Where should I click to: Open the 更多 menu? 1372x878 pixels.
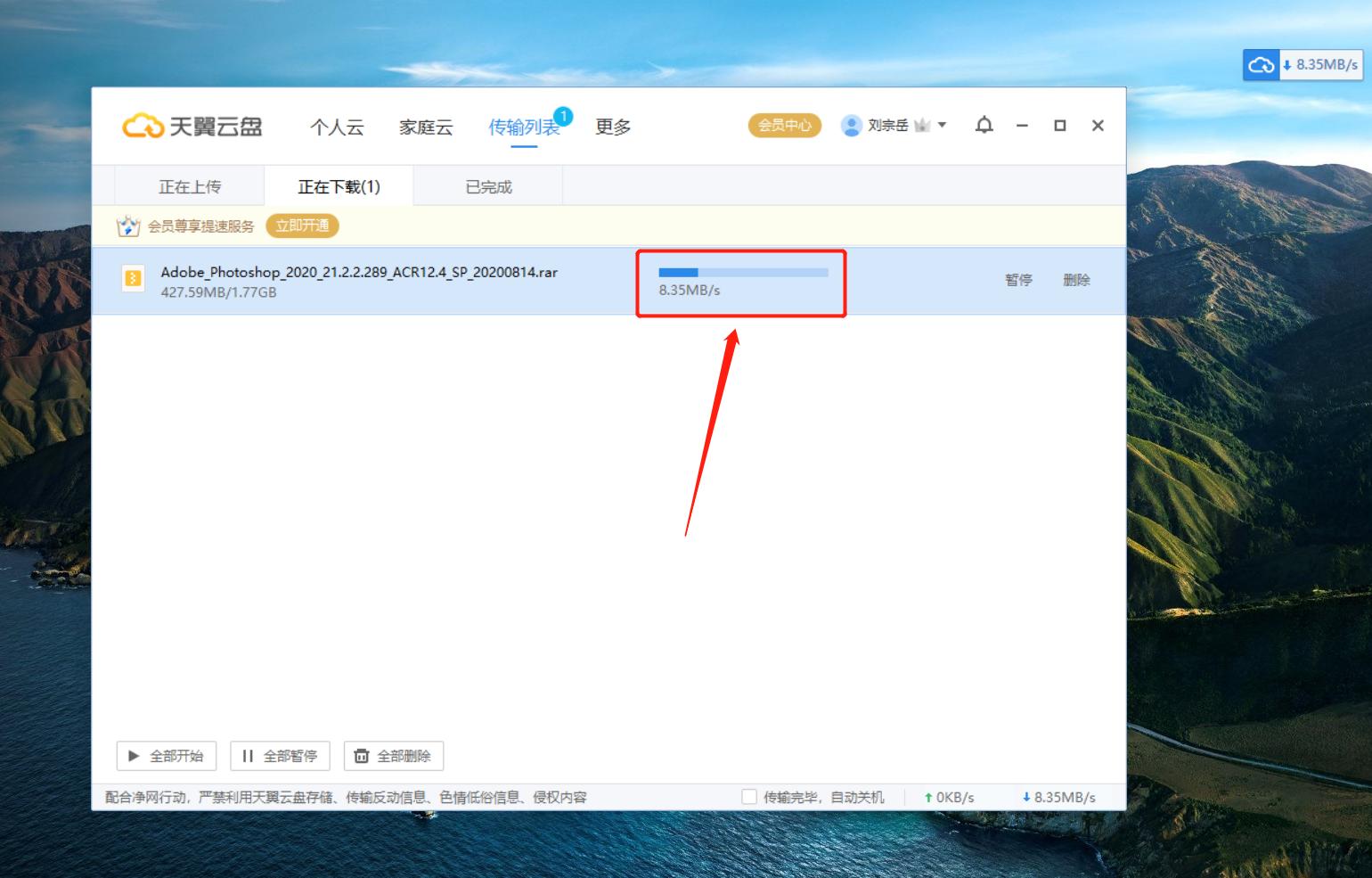coord(612,127)
